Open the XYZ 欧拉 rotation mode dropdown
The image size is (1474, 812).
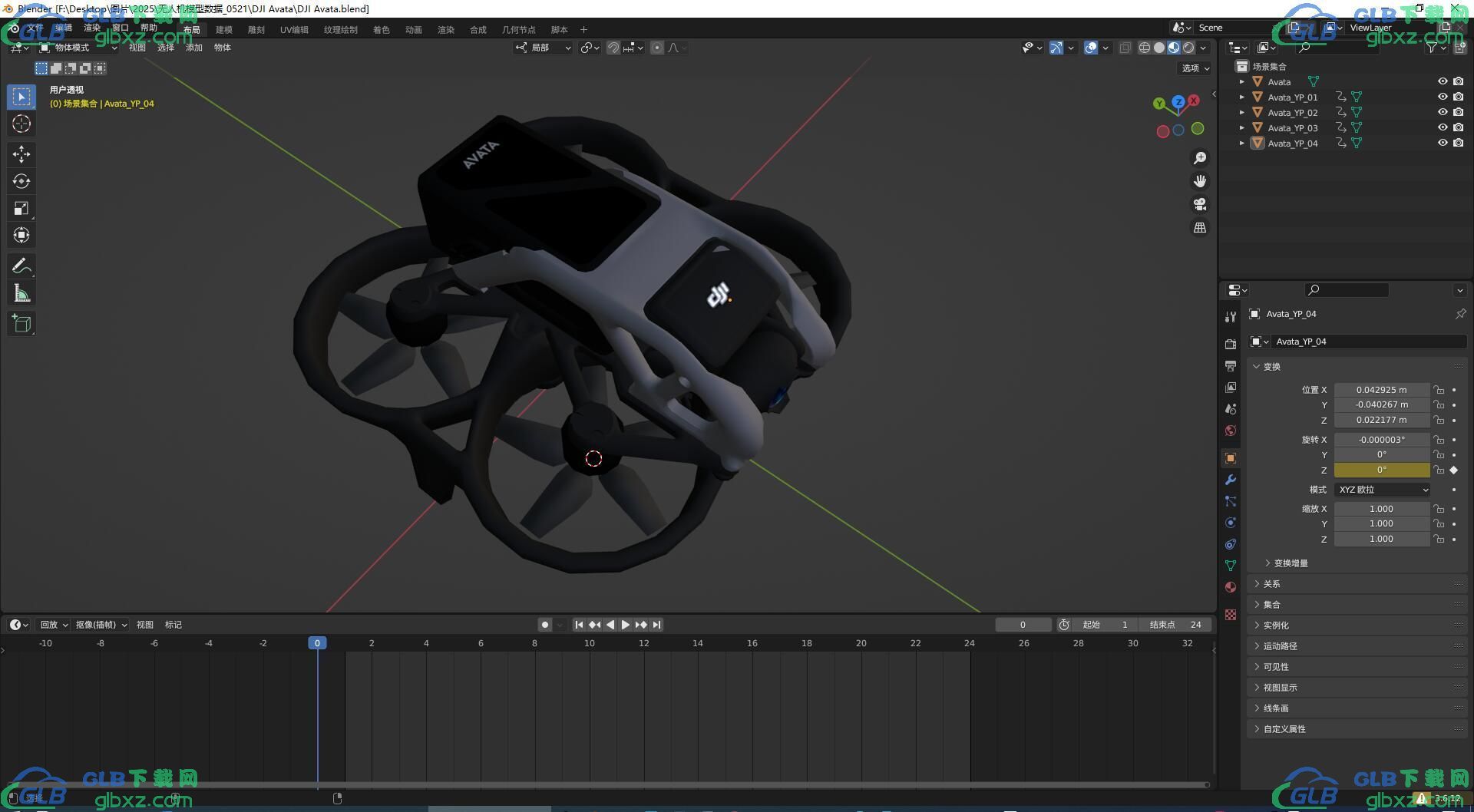(x=1382, y=490)
